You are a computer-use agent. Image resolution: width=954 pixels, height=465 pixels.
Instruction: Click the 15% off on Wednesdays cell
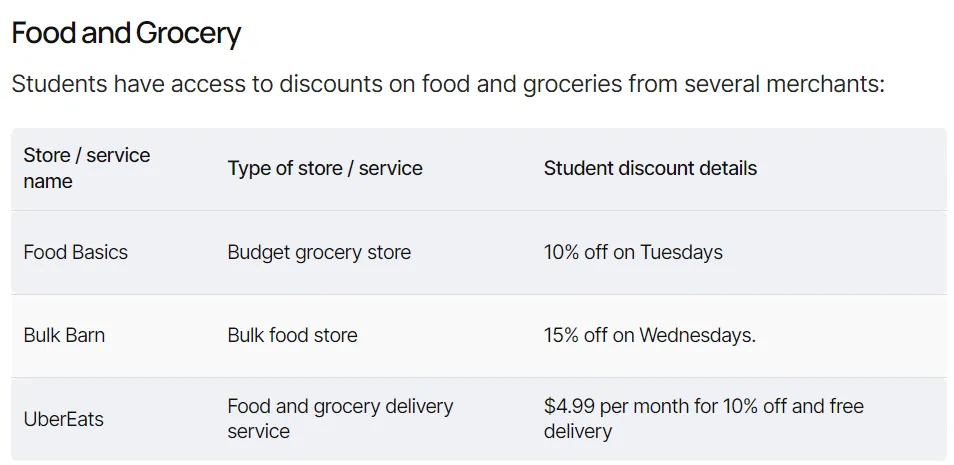[650, 335]
